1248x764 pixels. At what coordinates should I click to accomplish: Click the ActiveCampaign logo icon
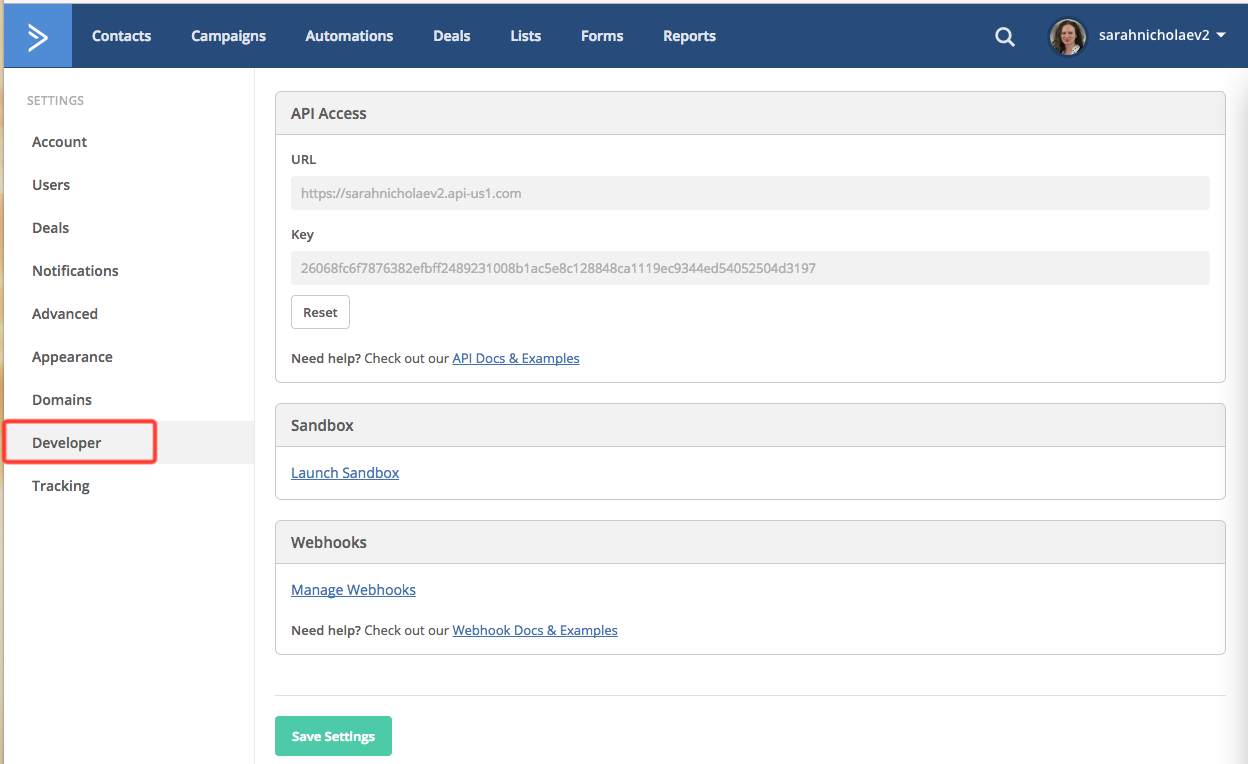(38, 36)
